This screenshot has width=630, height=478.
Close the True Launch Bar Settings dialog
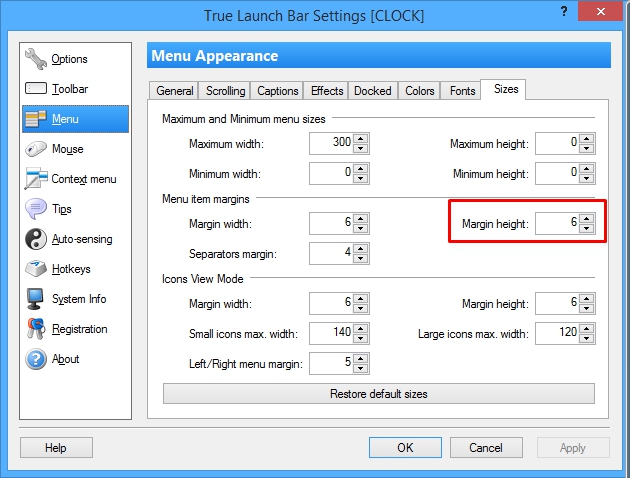[x=601, y=11]
